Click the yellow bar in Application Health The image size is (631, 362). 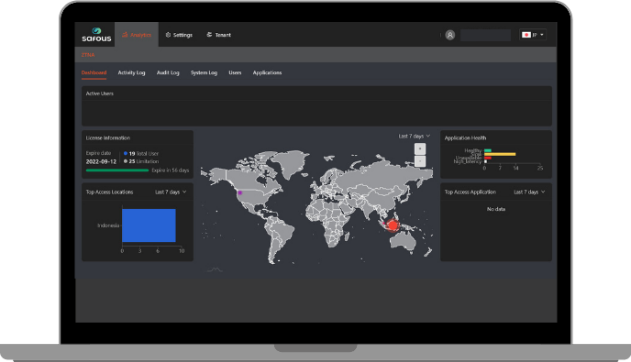500,154
